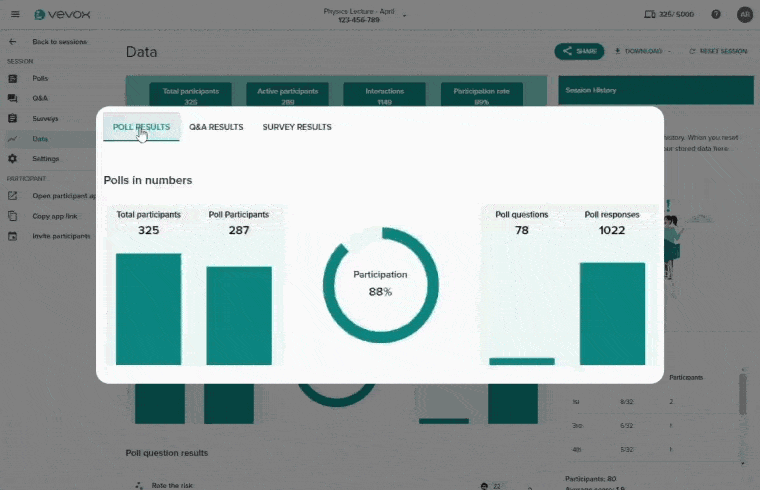Click the Copy app link icon
The height and width of the screenshot is (490, 760).
coord(13,216)
